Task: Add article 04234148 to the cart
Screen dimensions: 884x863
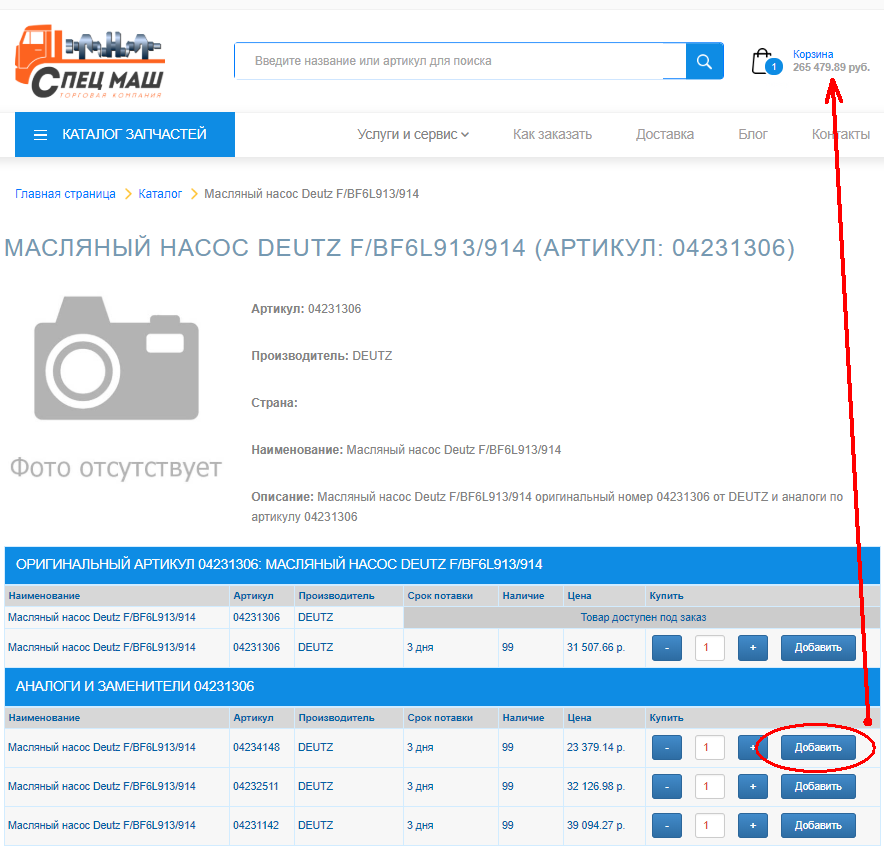Action: click(818, 747)
